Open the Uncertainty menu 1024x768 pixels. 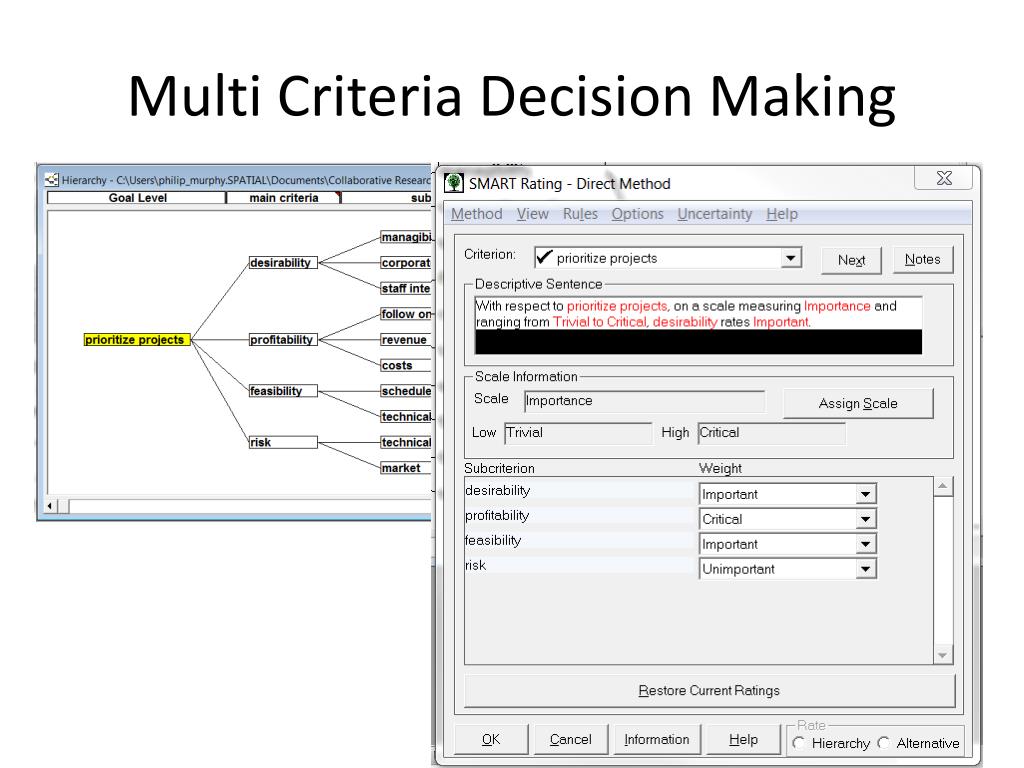coord(714,214)
